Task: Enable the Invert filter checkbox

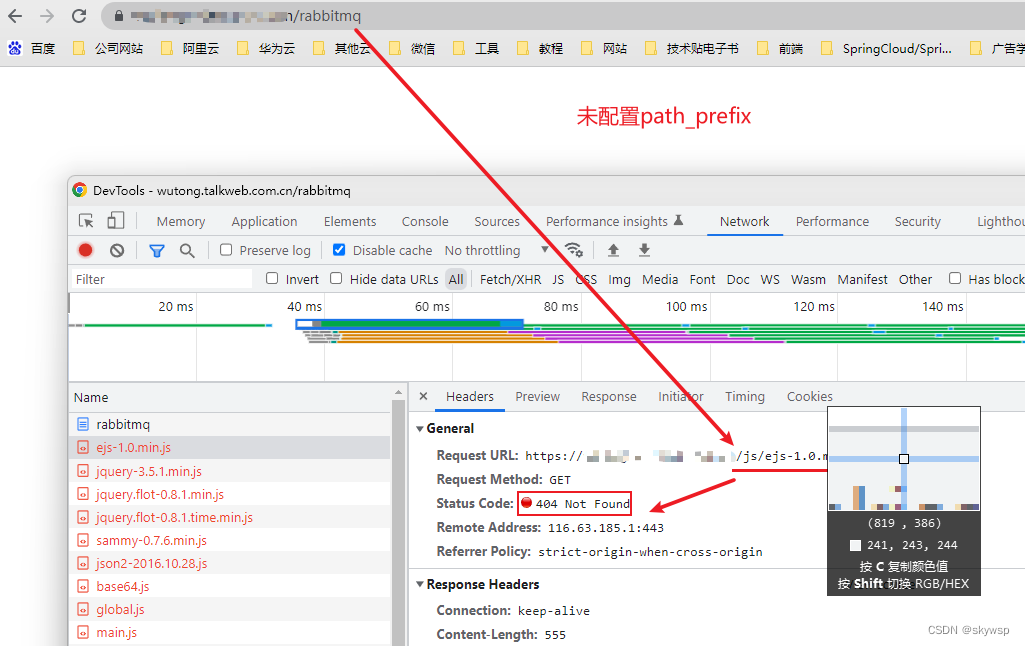Action: [271, 279]
